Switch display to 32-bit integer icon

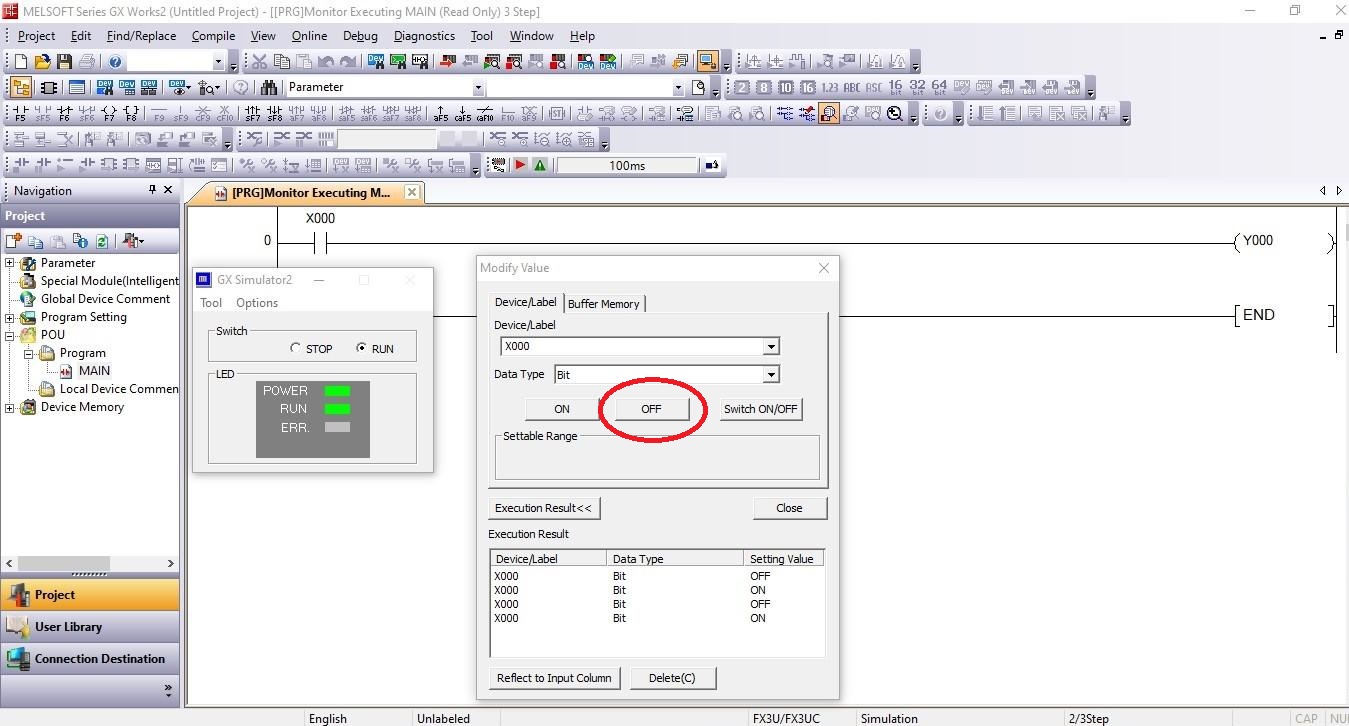point(917,88)
